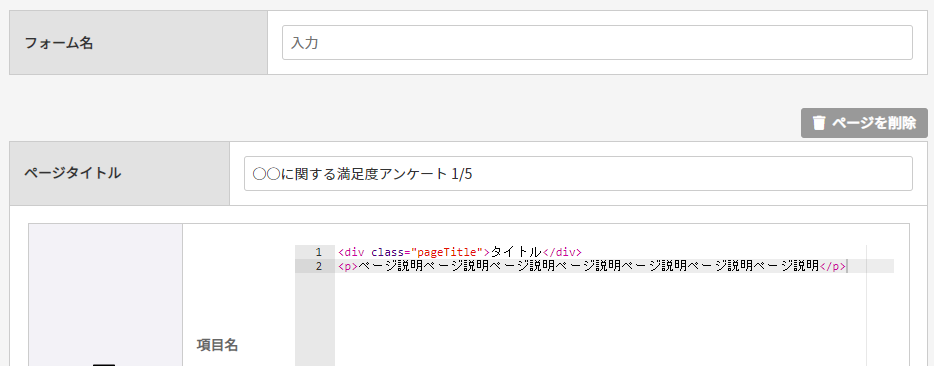
Task: Click the opening <div tag in line 1
Action: coord(351,252)
